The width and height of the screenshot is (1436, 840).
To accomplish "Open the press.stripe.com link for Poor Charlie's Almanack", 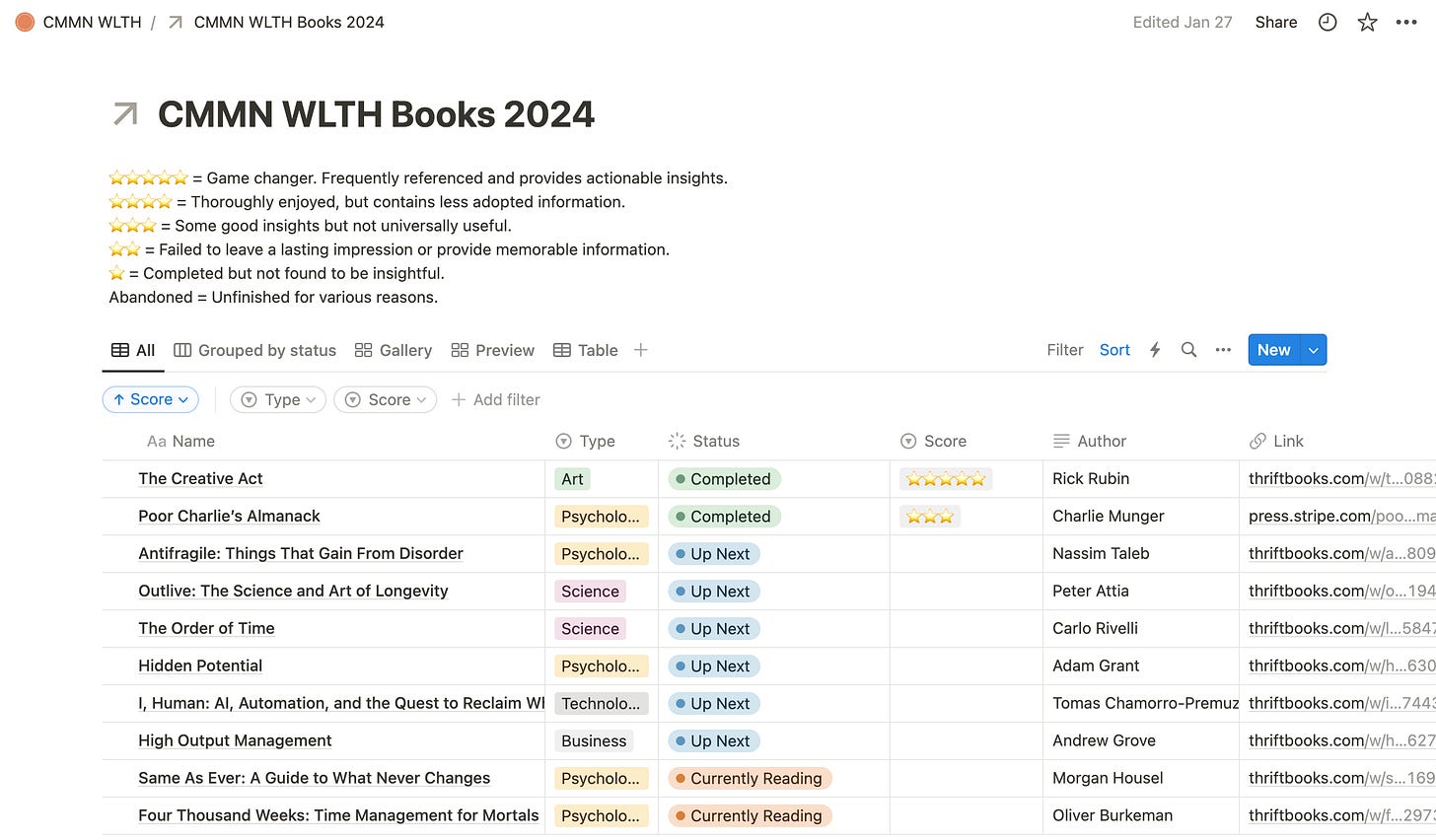I will 1341,516.
